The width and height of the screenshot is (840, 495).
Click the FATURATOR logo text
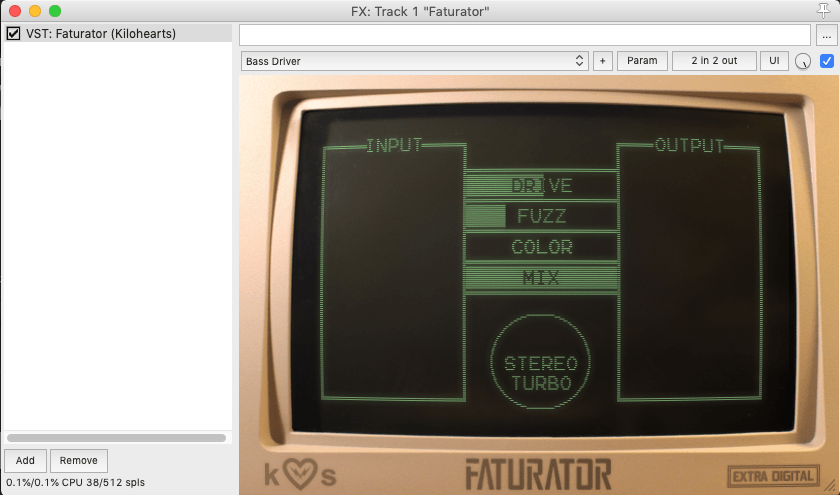pos(538,475)
